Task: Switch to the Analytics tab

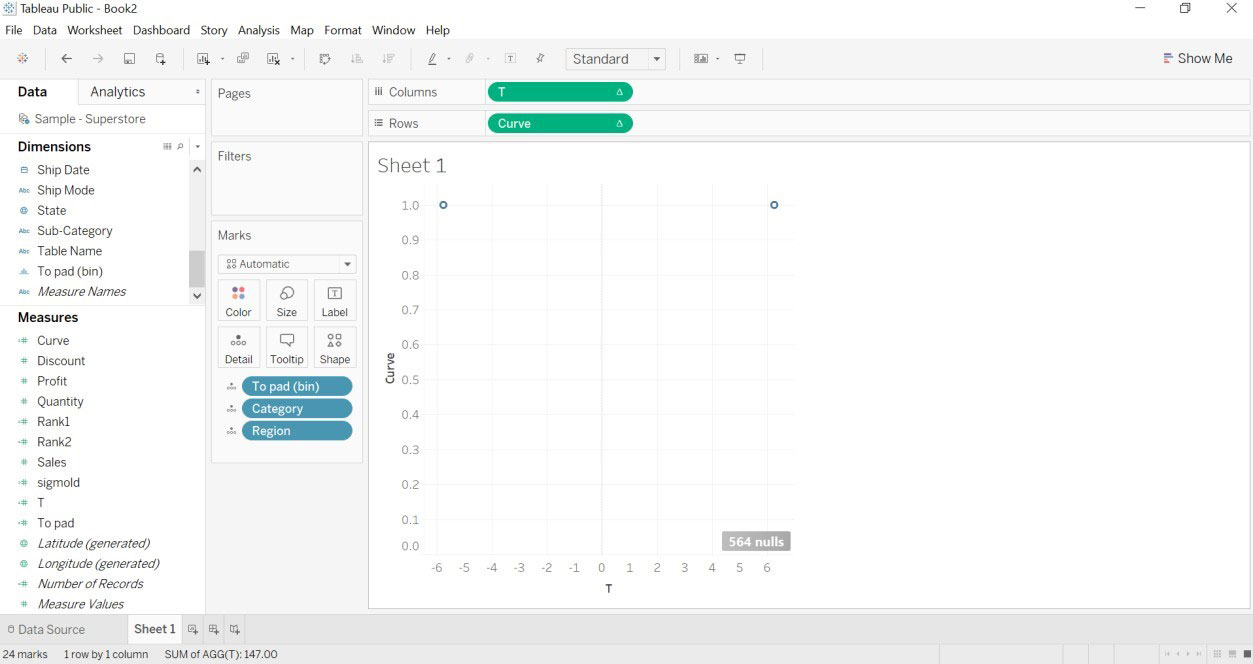Action: click(x=118, y=92)
